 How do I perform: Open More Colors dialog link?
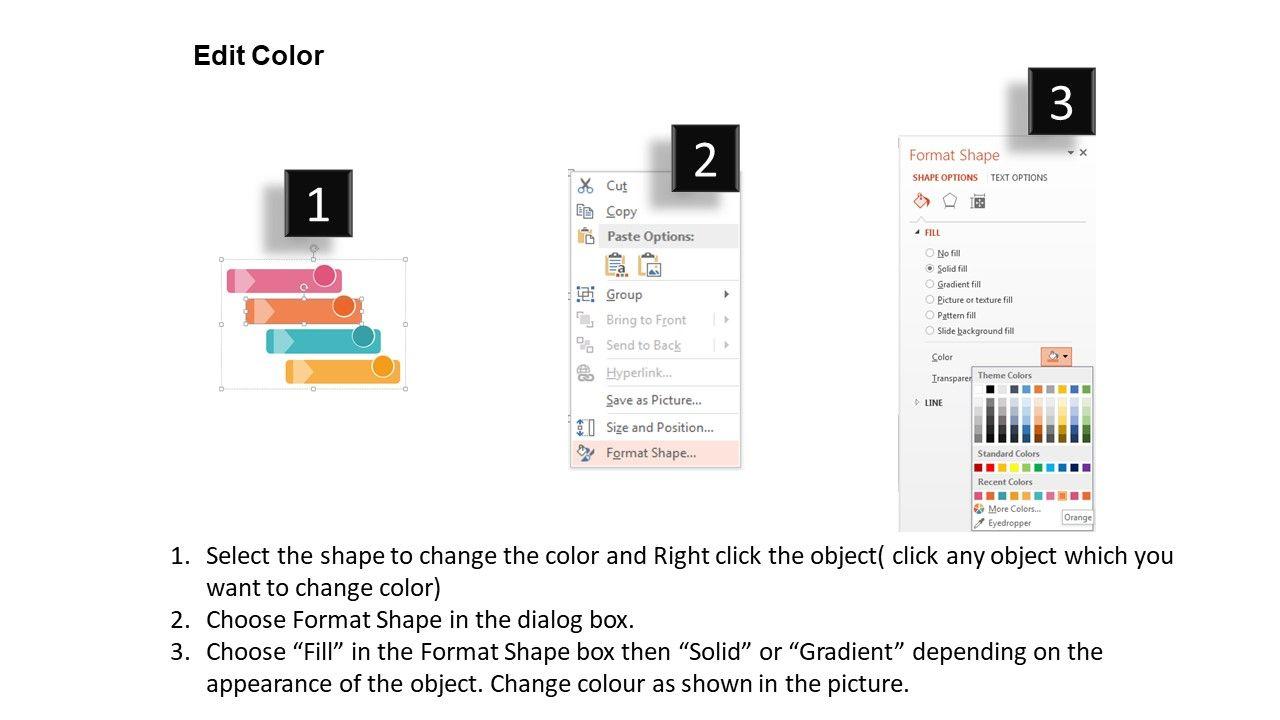[x=1014, y=509]
